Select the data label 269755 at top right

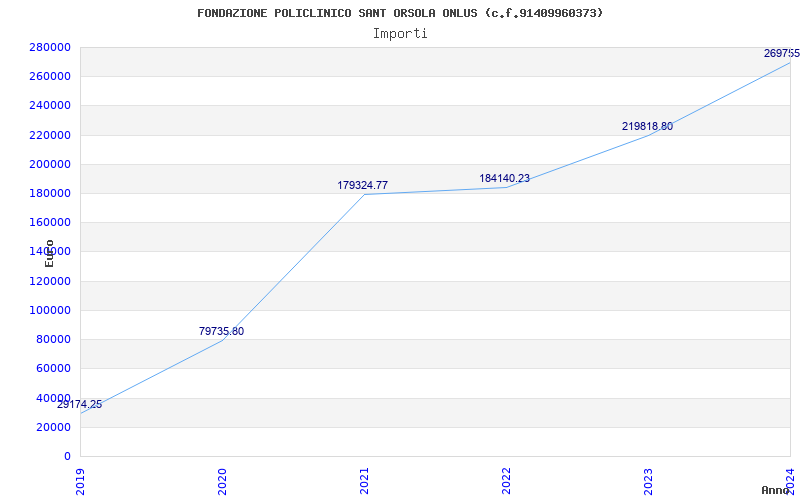[x=782, y=53]
